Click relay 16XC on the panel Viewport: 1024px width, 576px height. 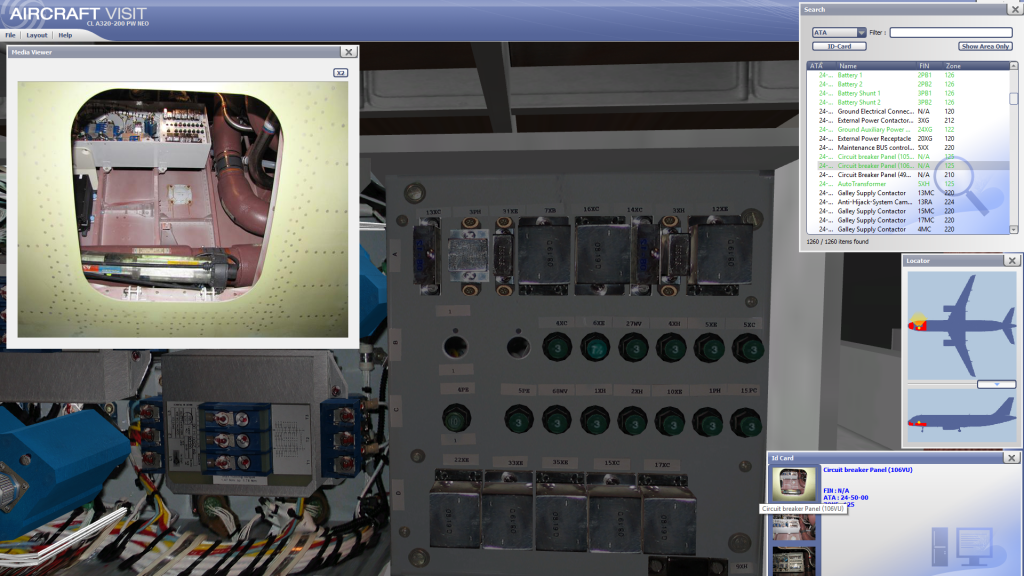pos(602,253)
